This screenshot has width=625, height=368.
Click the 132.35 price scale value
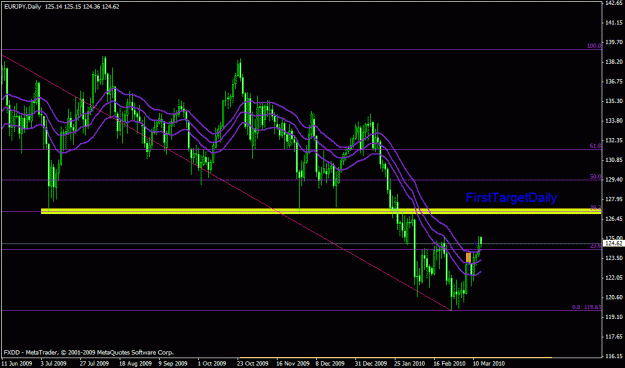click(x=614, y=140)
